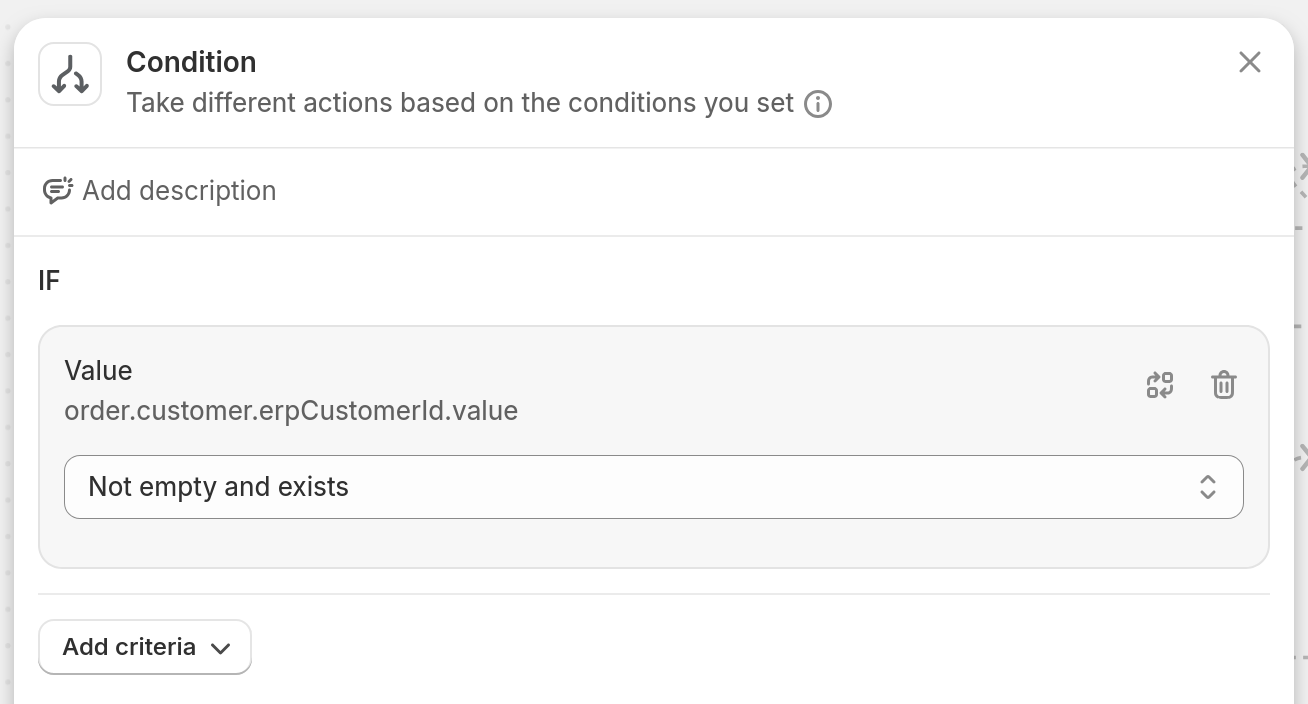1308x704 pixels.
Task: Change the operator in the condition dropdown
Action: coord(654,487)
